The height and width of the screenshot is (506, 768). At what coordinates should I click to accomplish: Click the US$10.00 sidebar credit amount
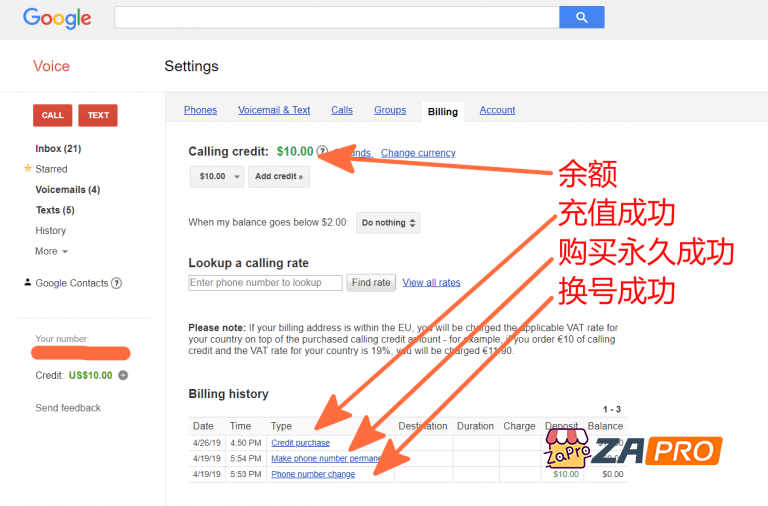coord(91,375)
